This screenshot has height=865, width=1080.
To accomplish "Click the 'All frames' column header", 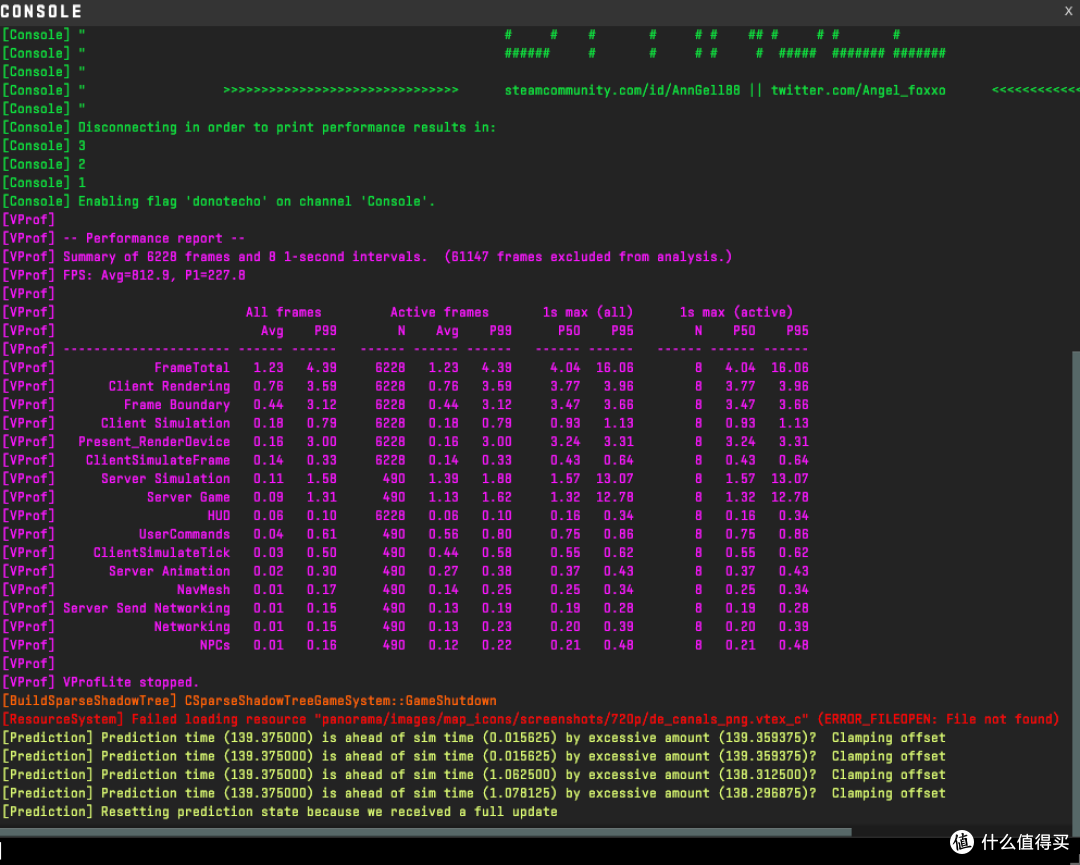I will click(x=283, y=312).
